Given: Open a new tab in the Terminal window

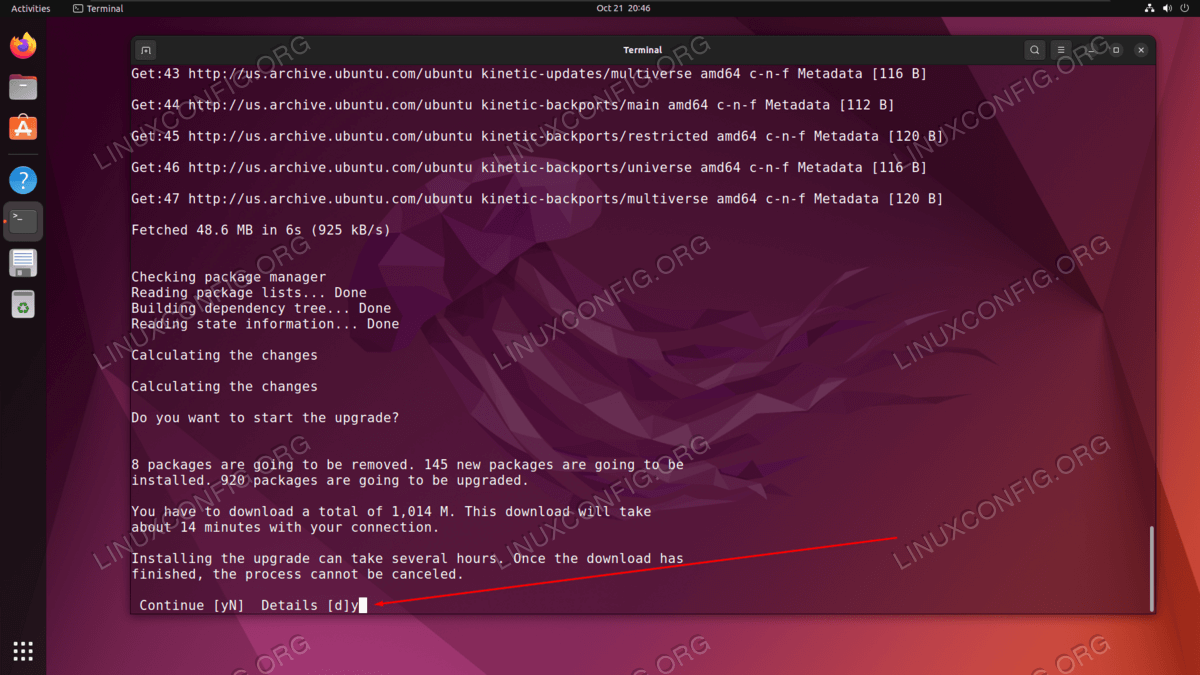Looking at the screenshot, I should 145,50.
